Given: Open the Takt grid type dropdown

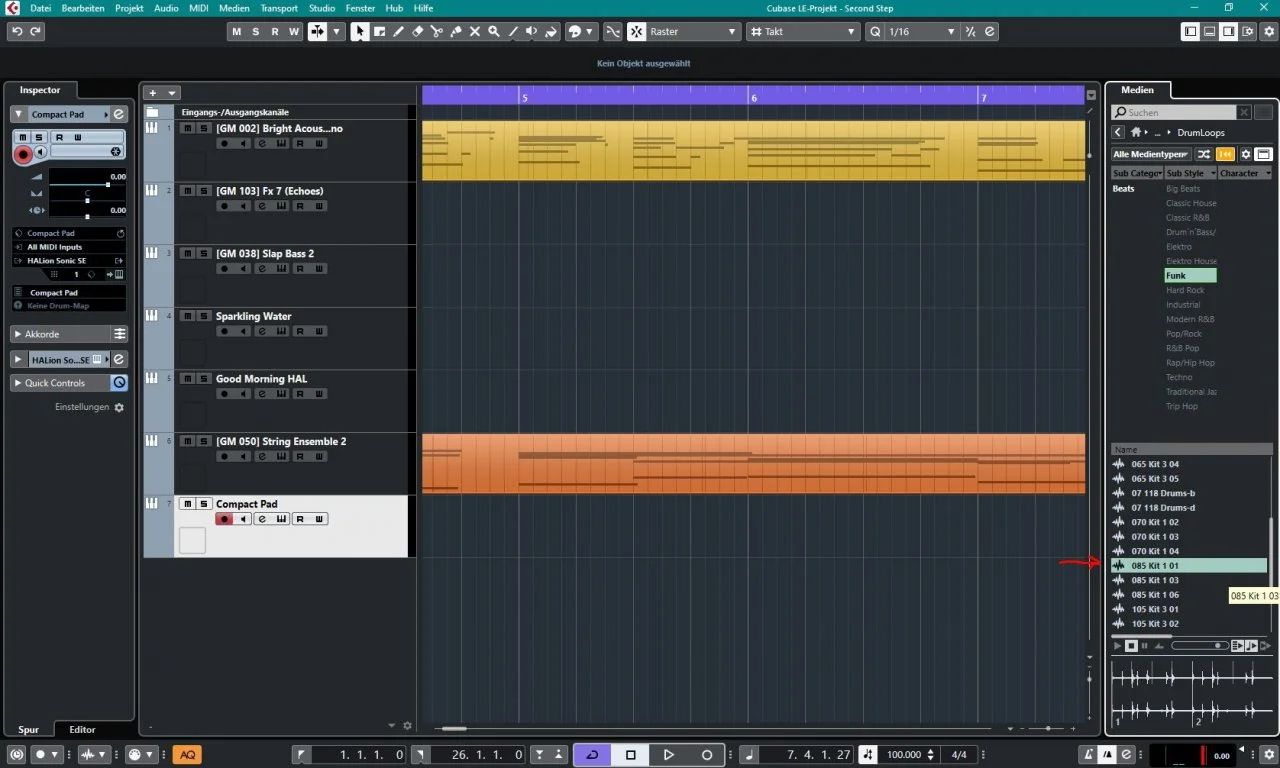Looking at the screenshot, I should [803, 31].
